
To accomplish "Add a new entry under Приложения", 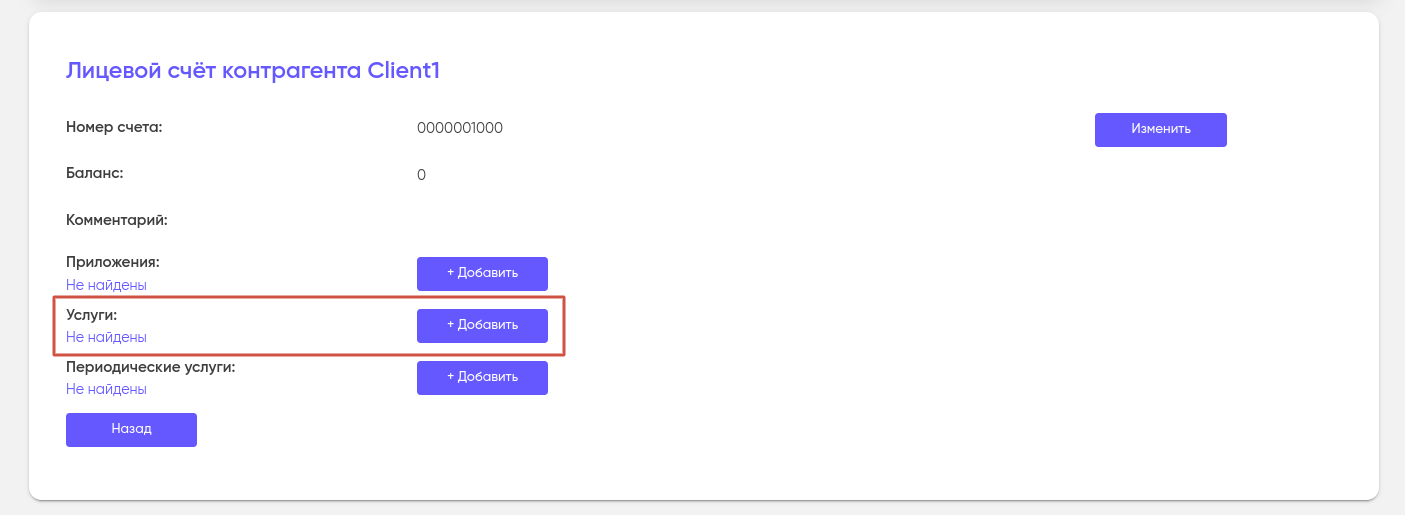I will [x=482, y=274].
